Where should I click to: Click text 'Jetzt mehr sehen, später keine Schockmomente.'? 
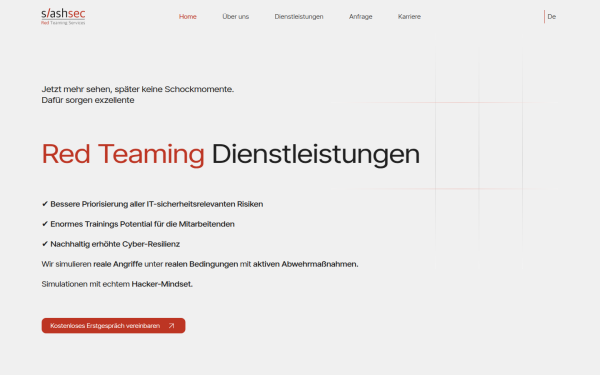(x=137, y=89)
